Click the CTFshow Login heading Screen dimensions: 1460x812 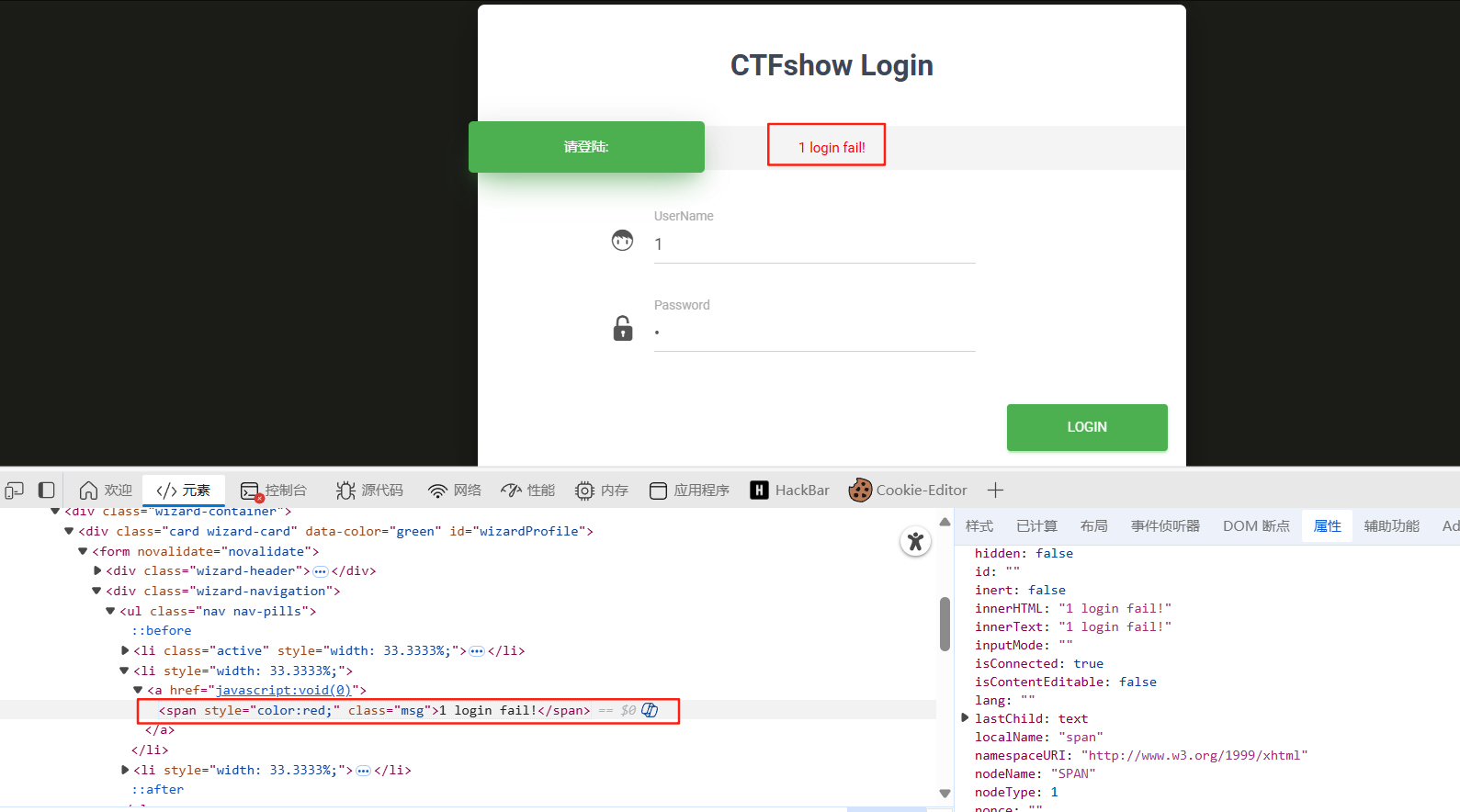coord(832,65)
